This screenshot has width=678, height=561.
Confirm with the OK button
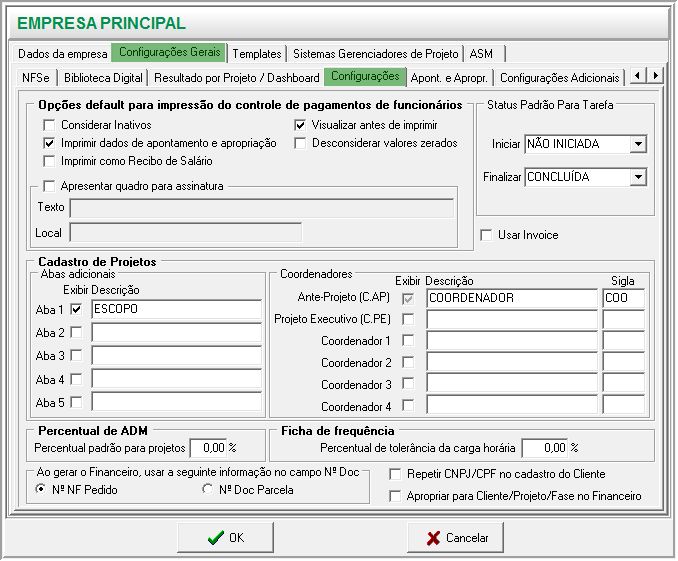point(225,538)
